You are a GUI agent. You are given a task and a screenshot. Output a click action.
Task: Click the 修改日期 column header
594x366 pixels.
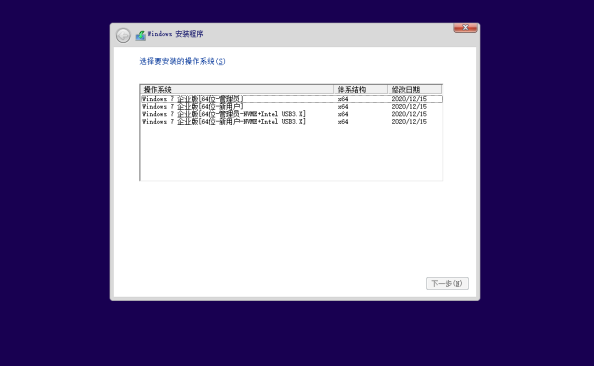click(x=414, y=89)
